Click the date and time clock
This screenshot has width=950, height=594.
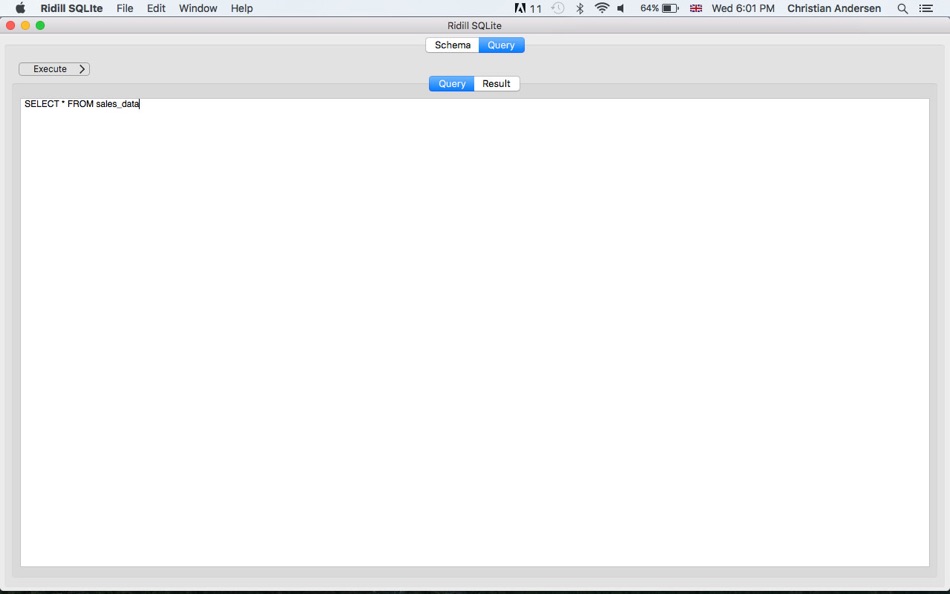pos(743,8)
